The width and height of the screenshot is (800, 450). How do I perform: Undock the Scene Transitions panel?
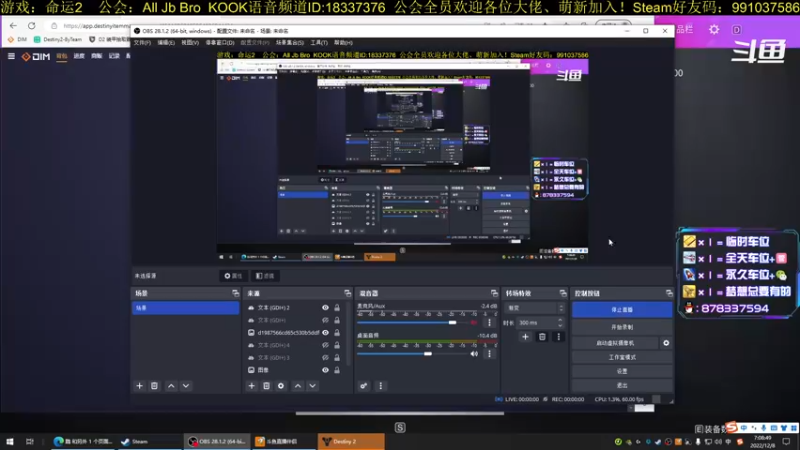coord(563,293)
